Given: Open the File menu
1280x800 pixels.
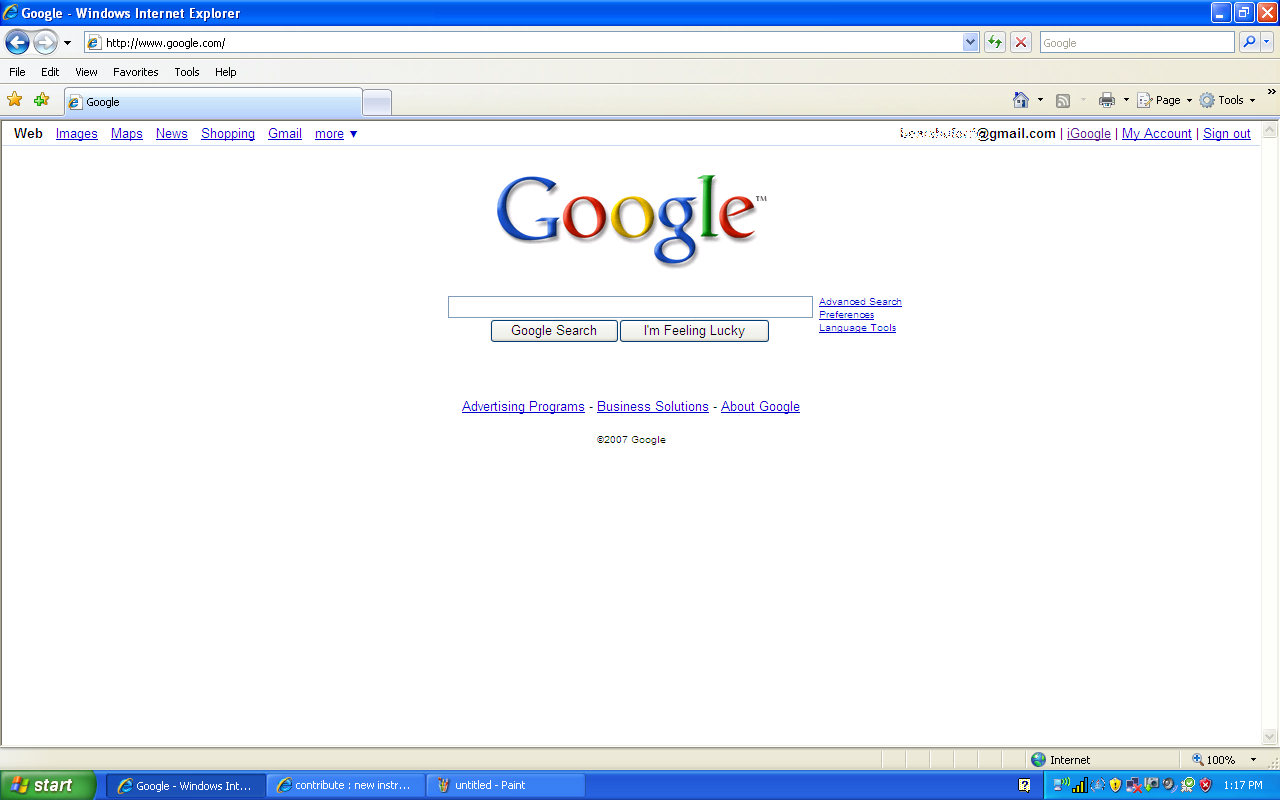Looking at the screenshot, I should [x=17, y=72].
